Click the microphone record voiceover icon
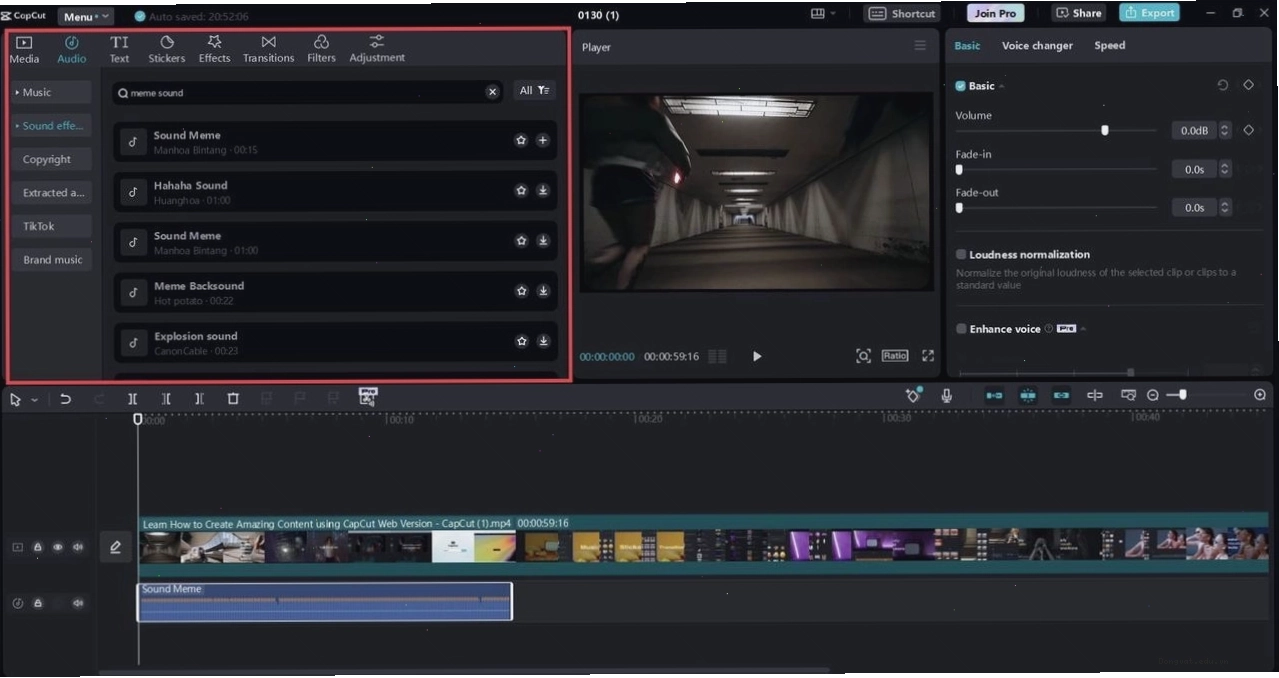This screenshot has height=678, width=1279. click(946, 396)
